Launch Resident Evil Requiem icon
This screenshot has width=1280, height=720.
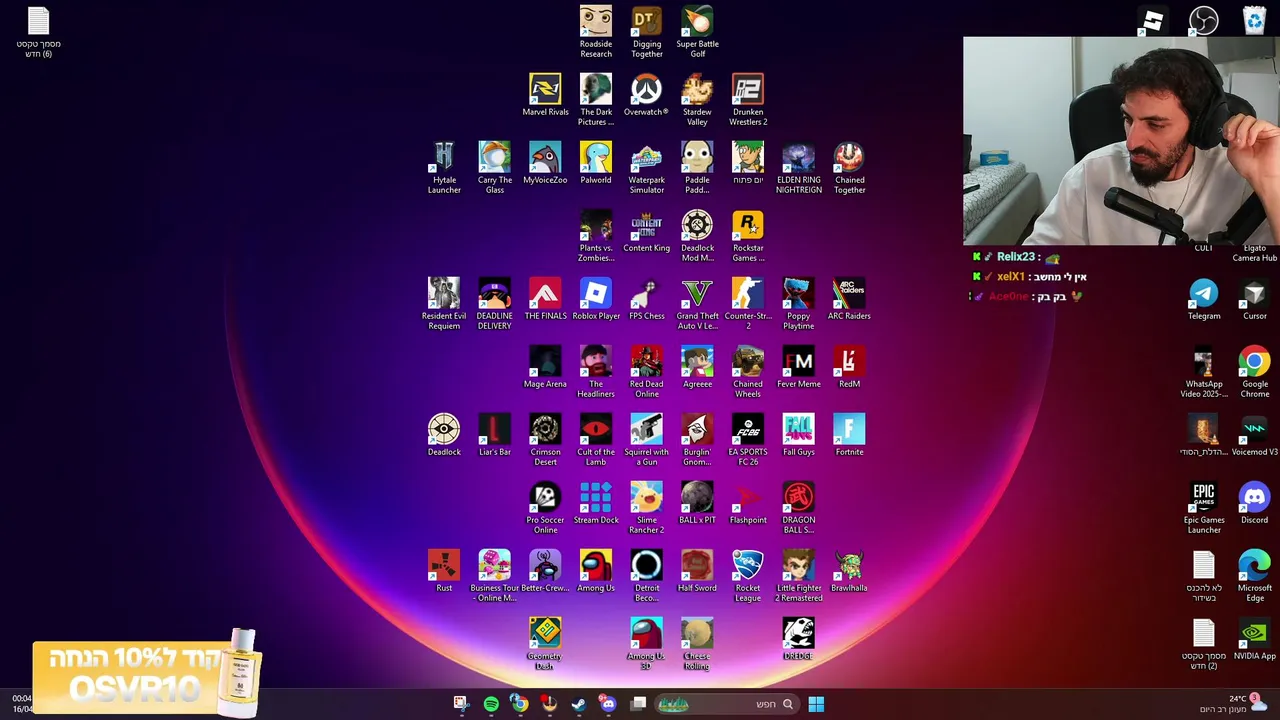[x=444, y=303]
